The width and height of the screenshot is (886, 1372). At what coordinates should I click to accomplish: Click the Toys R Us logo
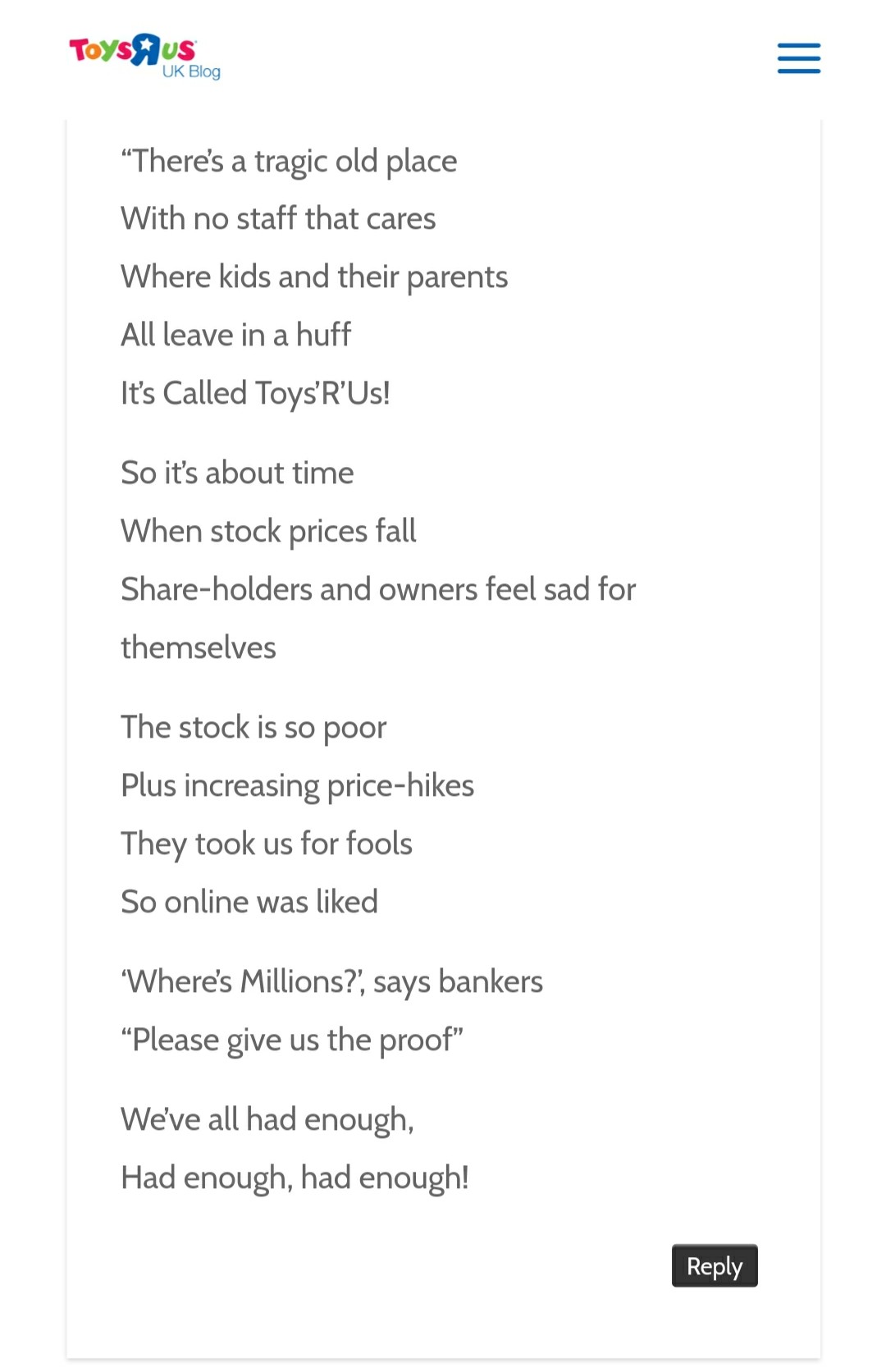(131, 50)
